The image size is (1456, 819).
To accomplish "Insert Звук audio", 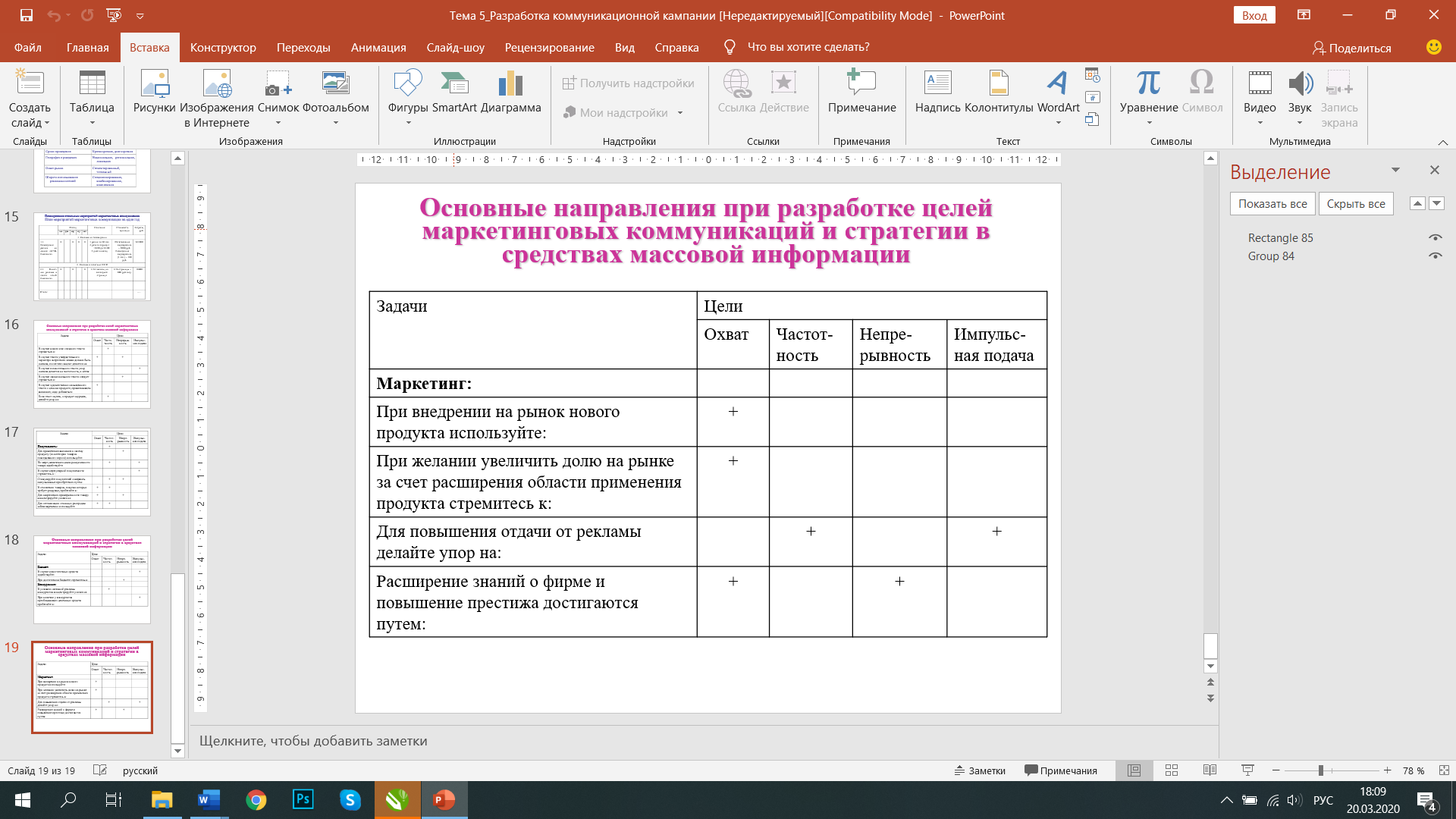I will click(1299, 99).
